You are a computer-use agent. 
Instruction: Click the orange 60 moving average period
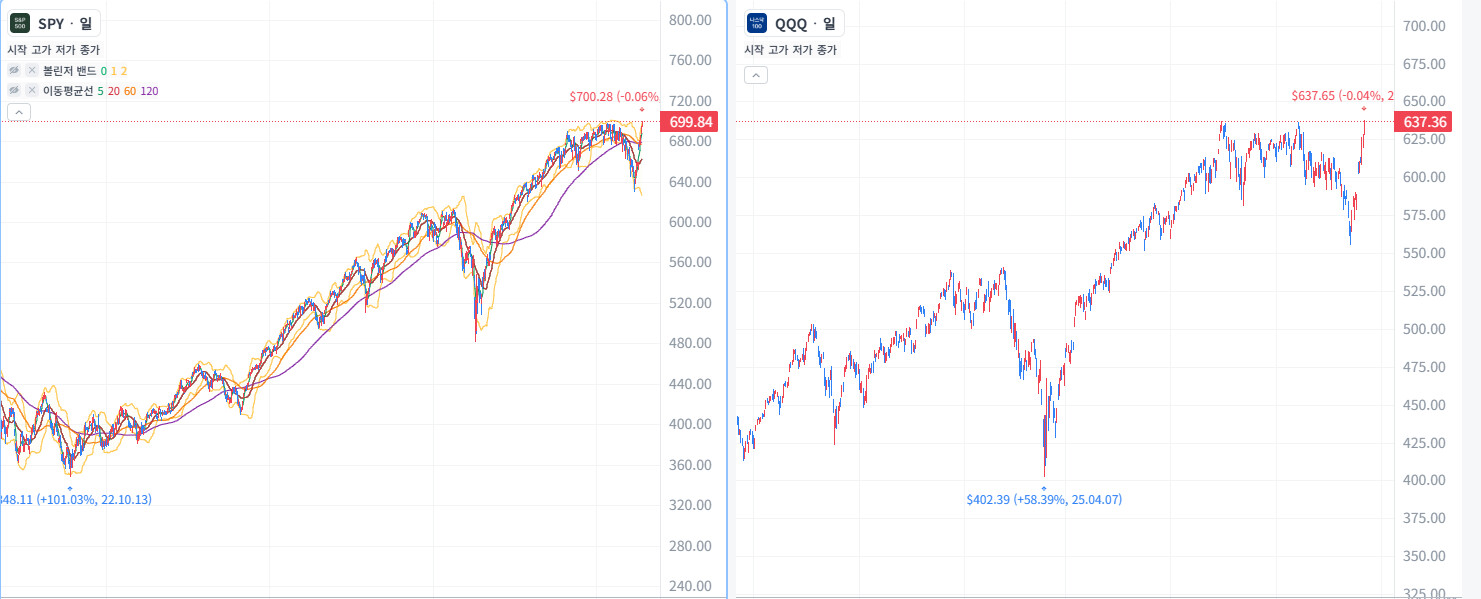(x=130, y=91)
